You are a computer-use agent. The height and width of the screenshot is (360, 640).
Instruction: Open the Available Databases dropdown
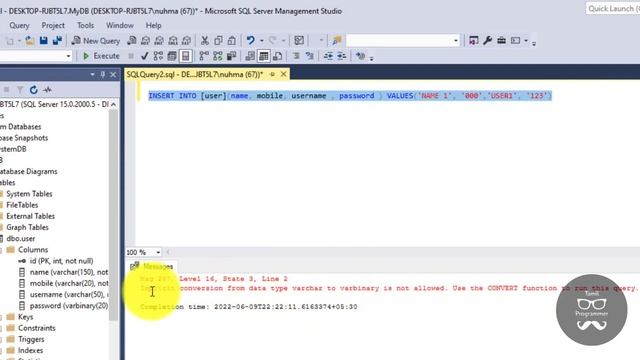(68, 56)
